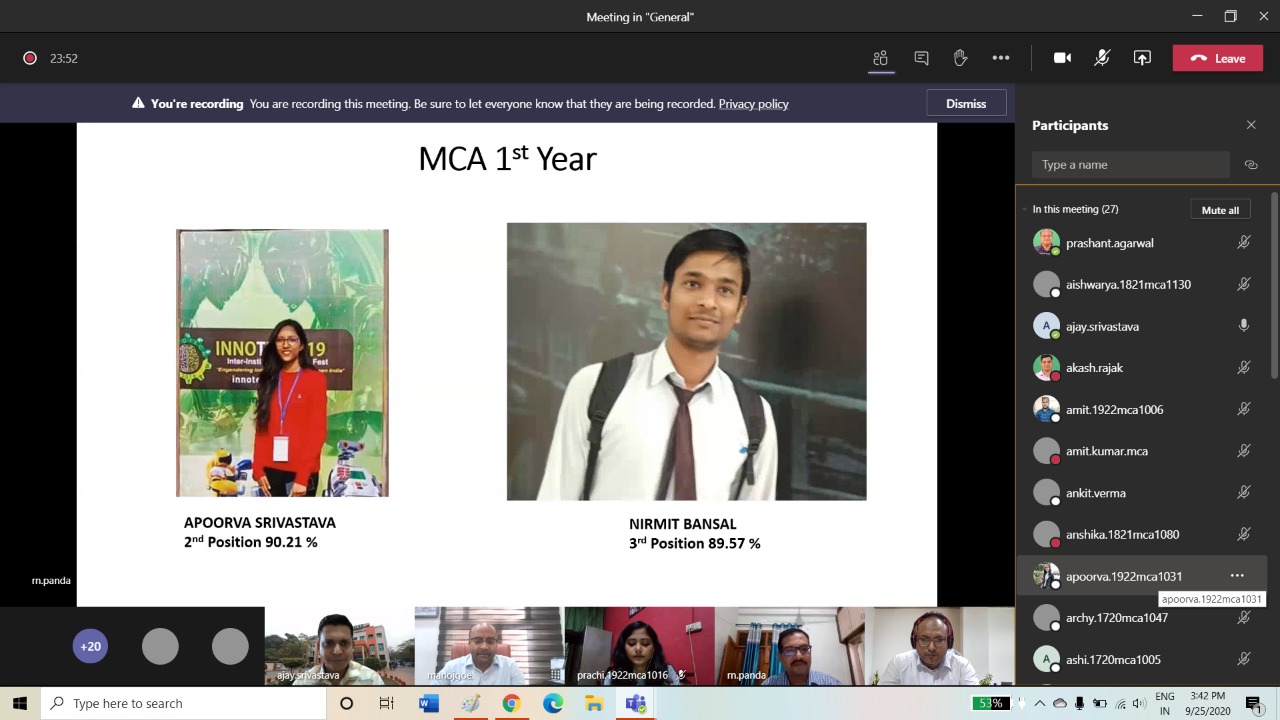Close the Participants panel
Image resolution: width=1280 pixels, height=720 pixels.
pos(1251,125)
